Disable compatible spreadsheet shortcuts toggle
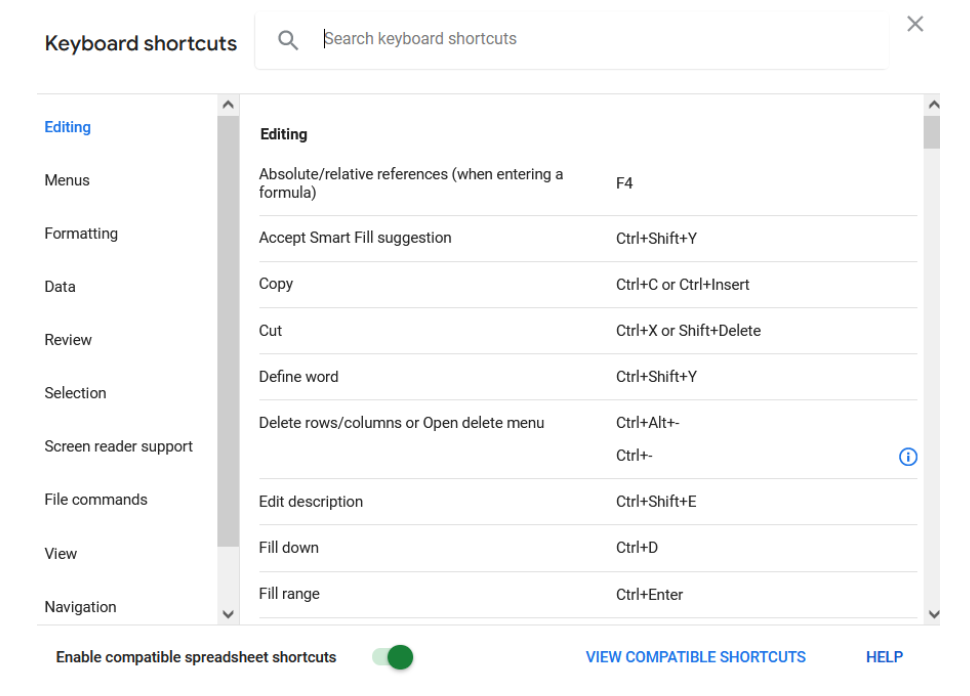Screen dimensions: 970x696 (393, 657)
